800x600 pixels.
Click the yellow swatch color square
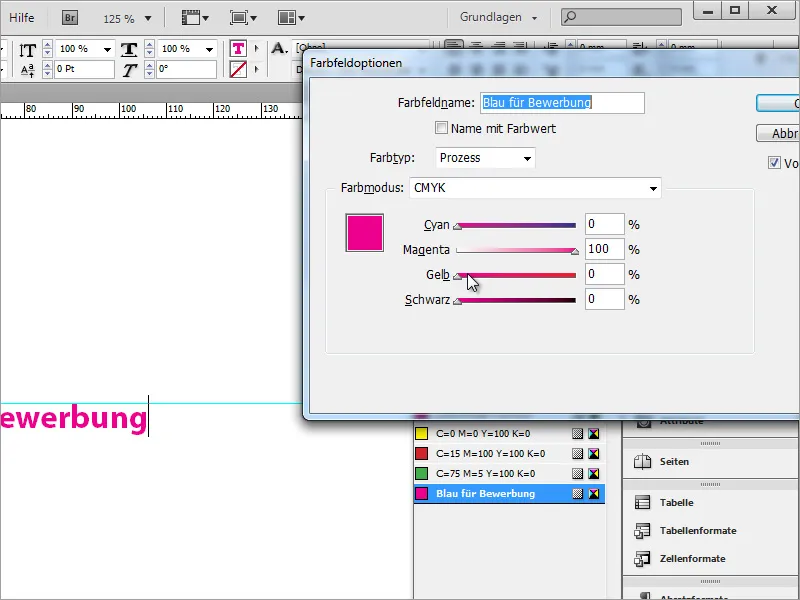tap(421, 434)
